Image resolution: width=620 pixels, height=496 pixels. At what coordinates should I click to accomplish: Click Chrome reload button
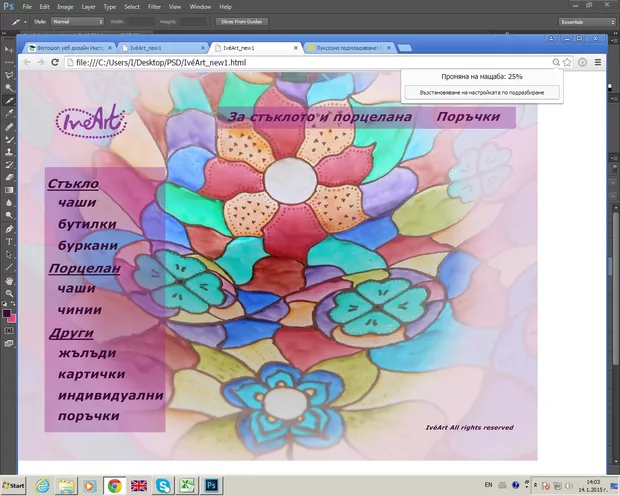(55, 62)
